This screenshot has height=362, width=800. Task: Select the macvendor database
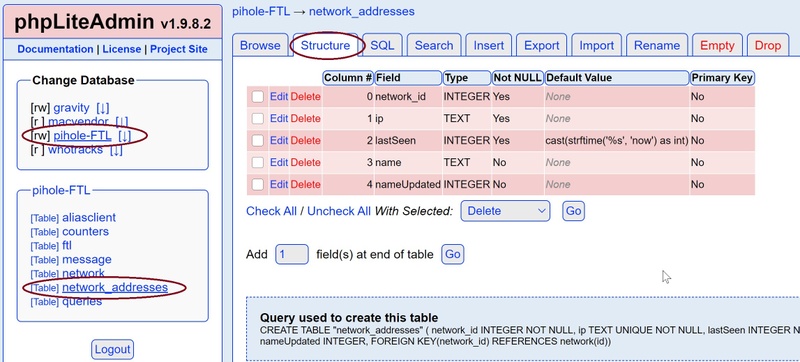[x=78, y=122]
